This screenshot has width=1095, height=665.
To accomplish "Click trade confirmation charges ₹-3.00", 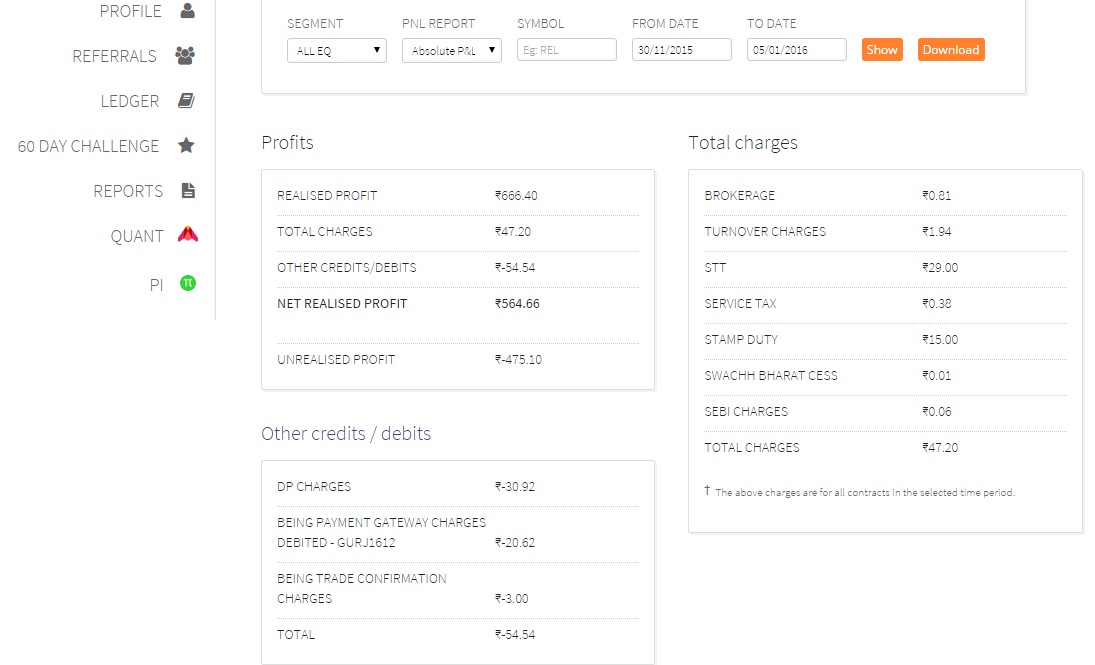I will (x=511, y=599).
